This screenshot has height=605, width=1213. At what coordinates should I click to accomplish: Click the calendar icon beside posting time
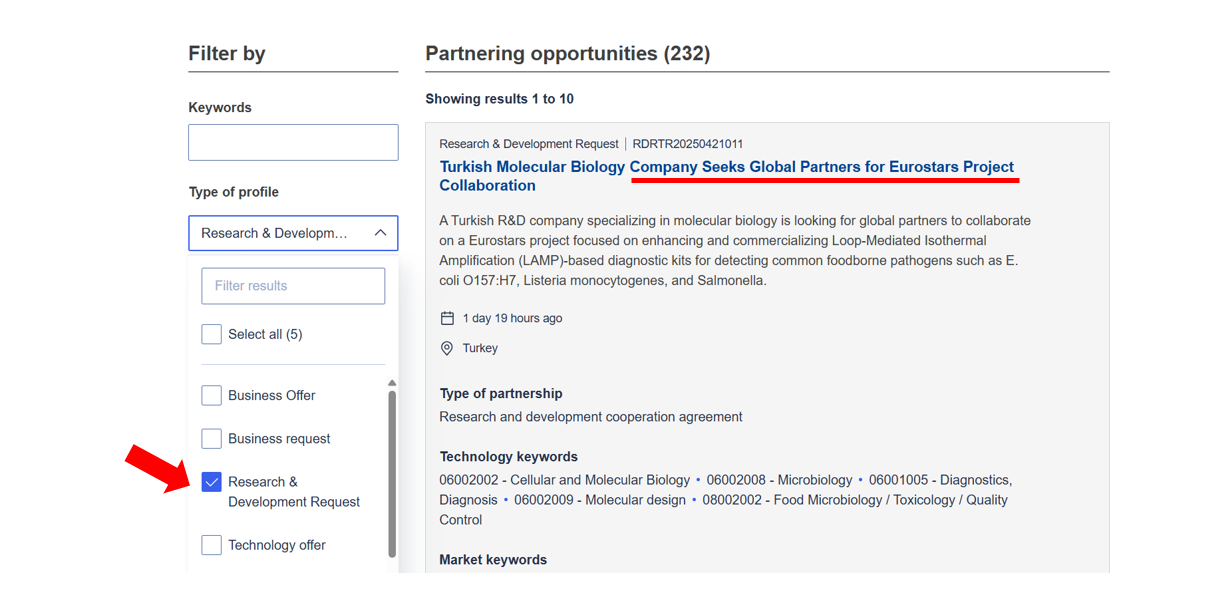447,318
